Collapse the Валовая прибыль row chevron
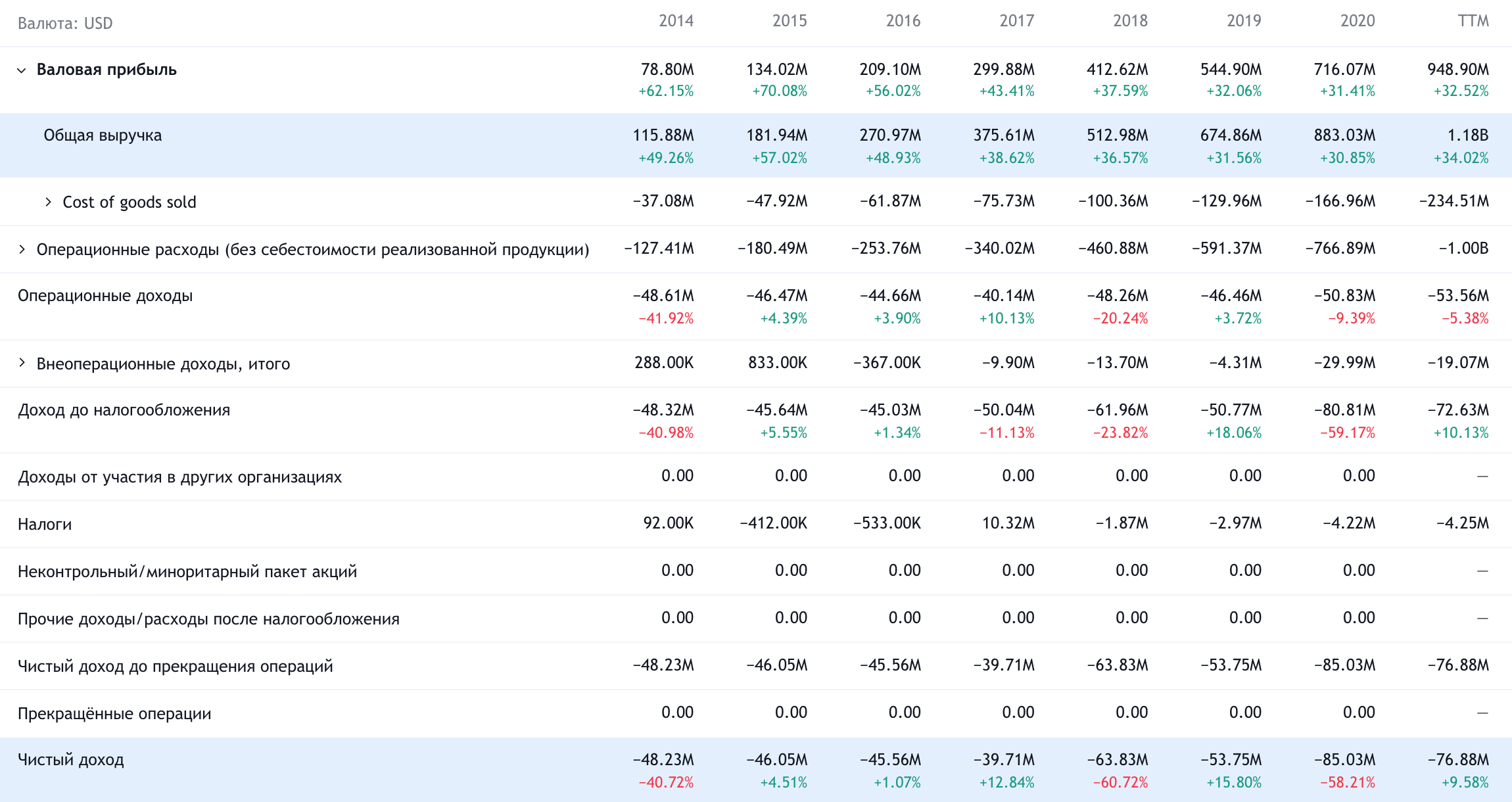This screenshot has height=802, width=1512. click(x=22, y=70)
